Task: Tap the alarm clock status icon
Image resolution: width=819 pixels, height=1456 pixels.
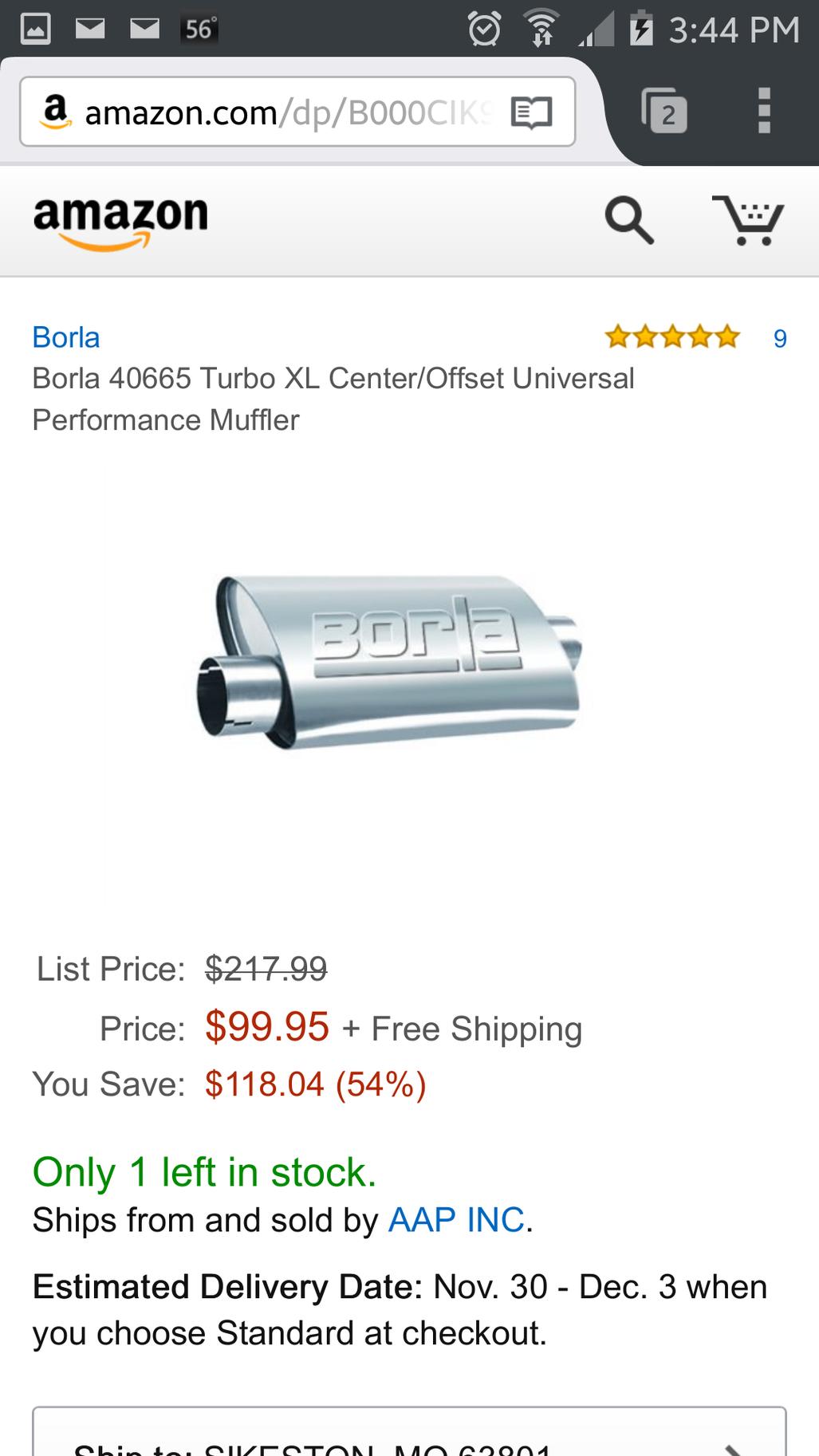Action: tap(484, 30)
